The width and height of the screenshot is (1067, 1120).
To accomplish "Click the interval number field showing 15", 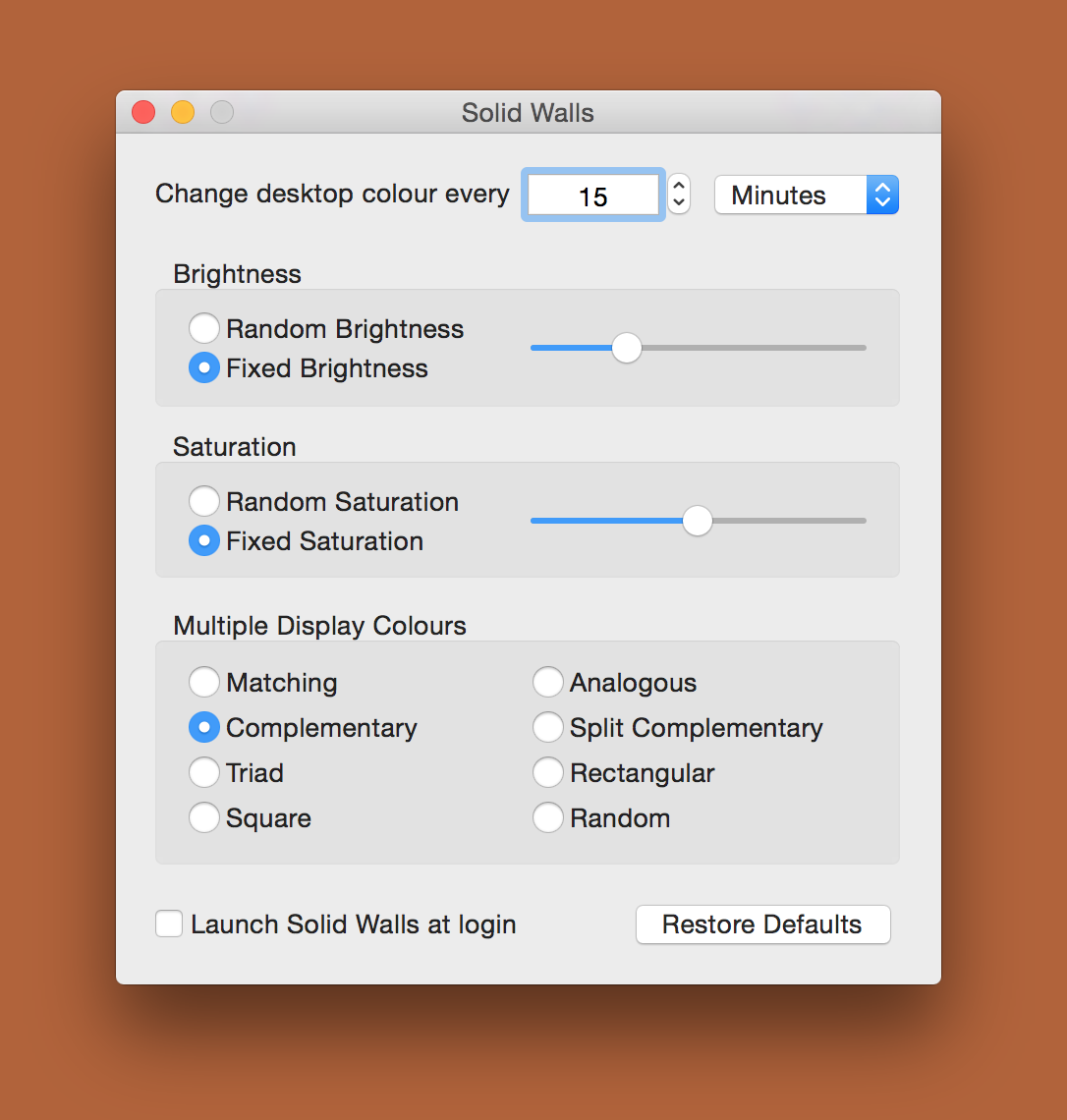I will point(592,195).
